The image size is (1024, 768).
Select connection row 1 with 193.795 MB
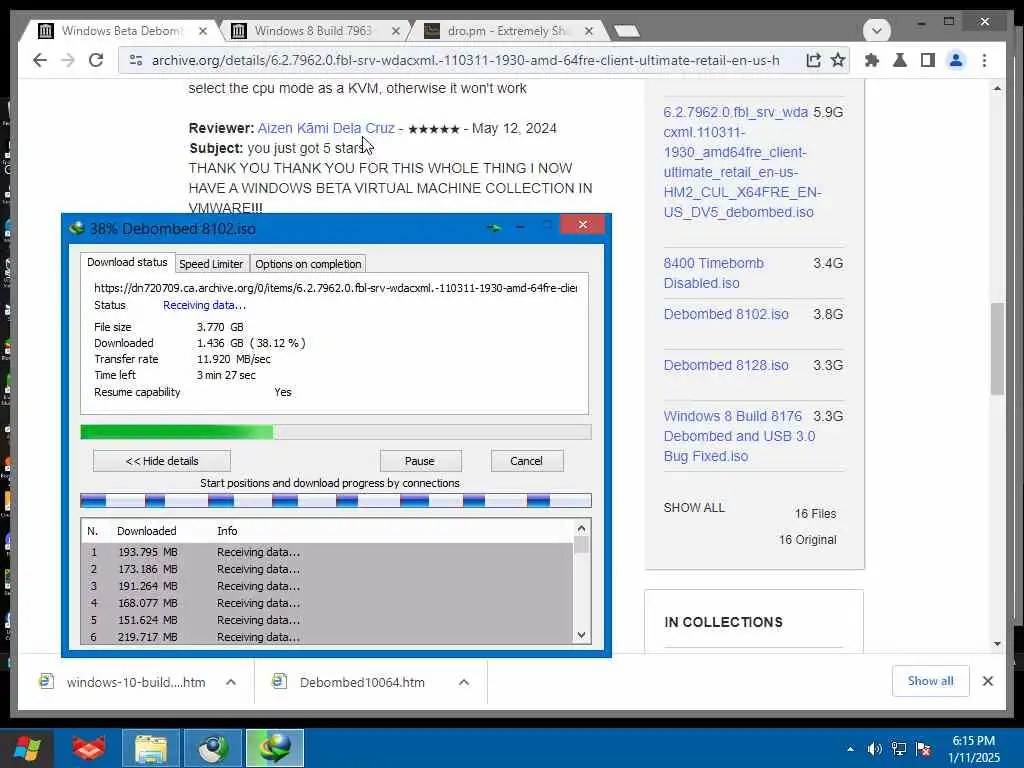(x=327, y=552)
